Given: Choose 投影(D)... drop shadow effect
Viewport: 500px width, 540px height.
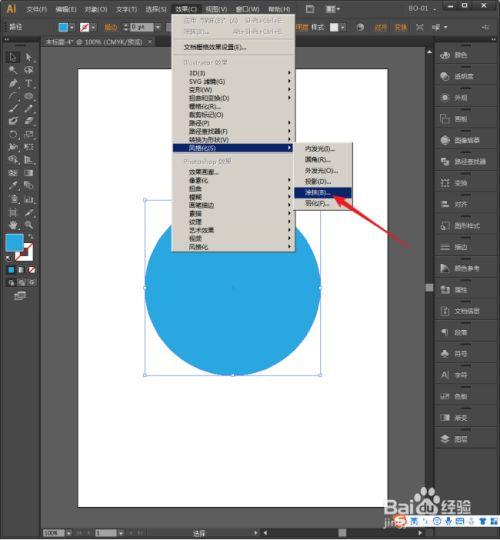Looking at the screenshot, I should pos(323,181).
